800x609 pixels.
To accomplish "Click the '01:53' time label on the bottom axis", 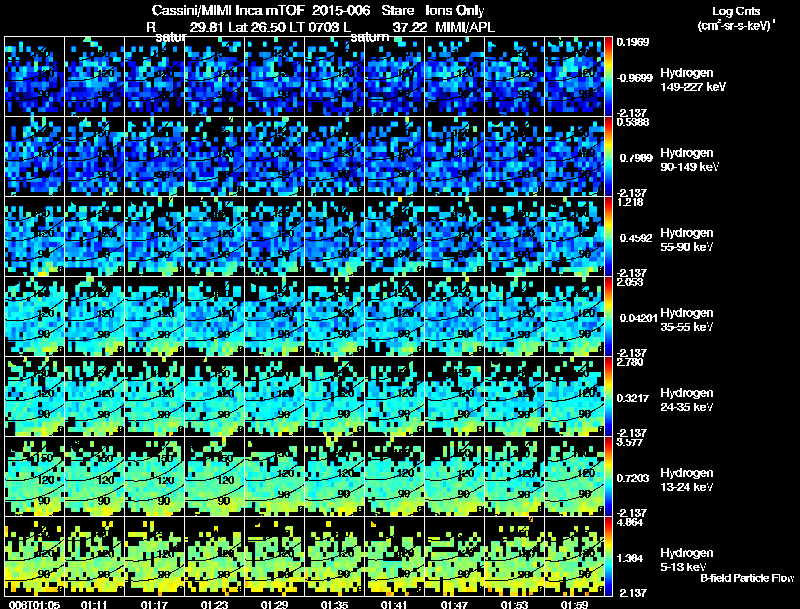I will pos(514,605).
